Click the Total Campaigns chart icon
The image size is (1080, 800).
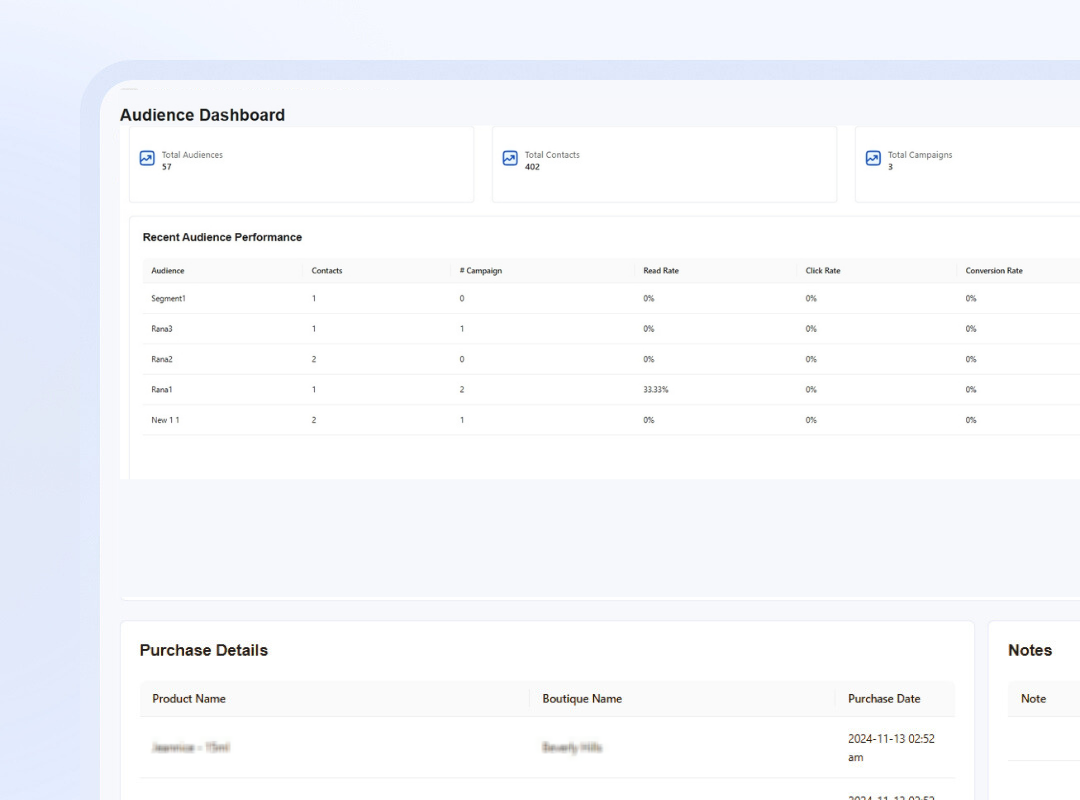[x=873, y=158]
